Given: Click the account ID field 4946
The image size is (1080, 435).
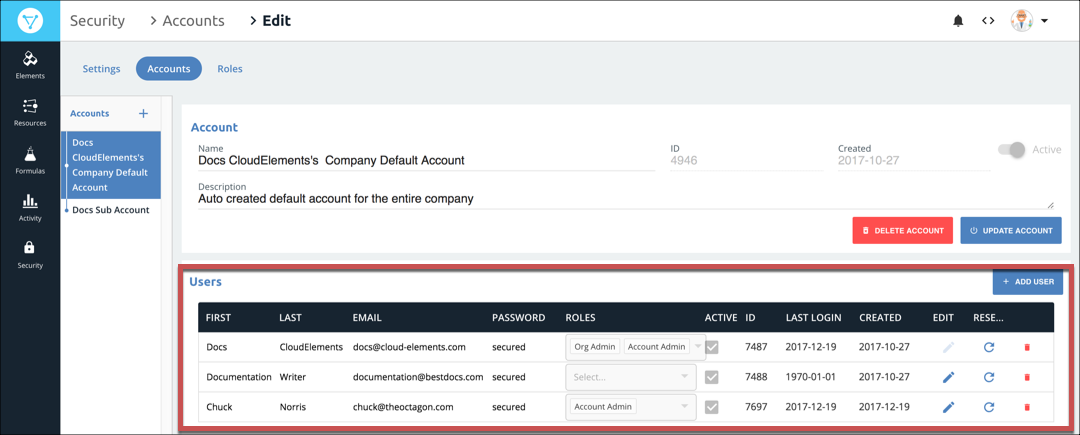Looking at the screenshot, I should (747, 160).
